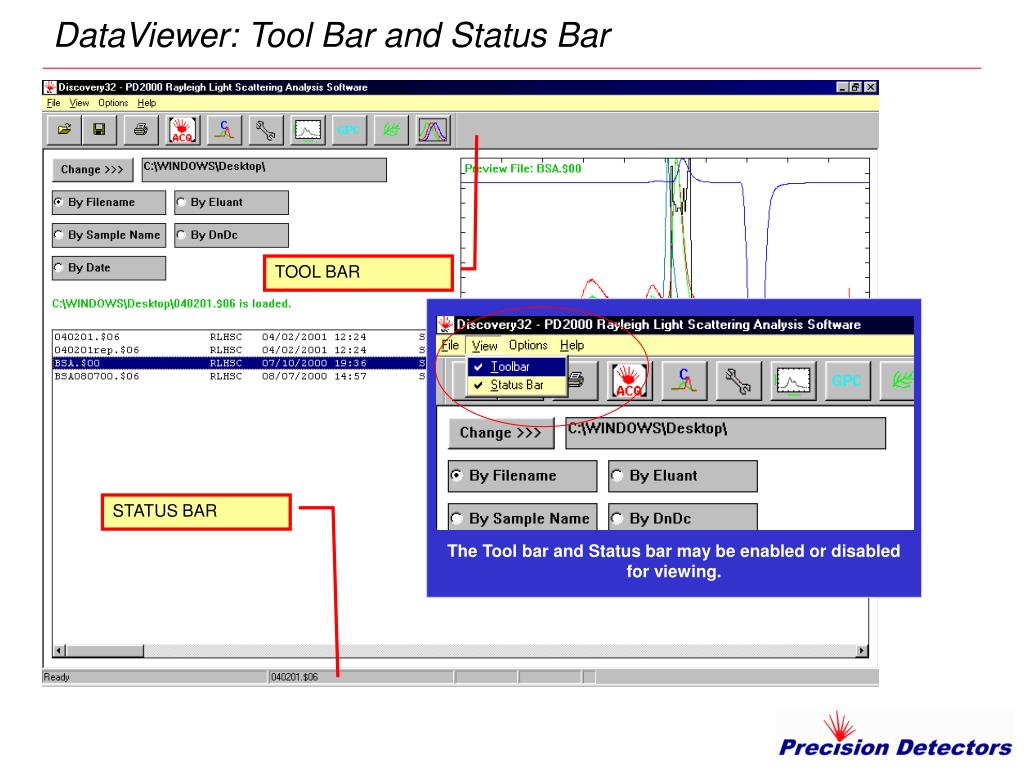Image resolution: width=1024 pixels, height=768 pixels.
Task: Select the By Date radio option
Action: (x=109, y=268)
